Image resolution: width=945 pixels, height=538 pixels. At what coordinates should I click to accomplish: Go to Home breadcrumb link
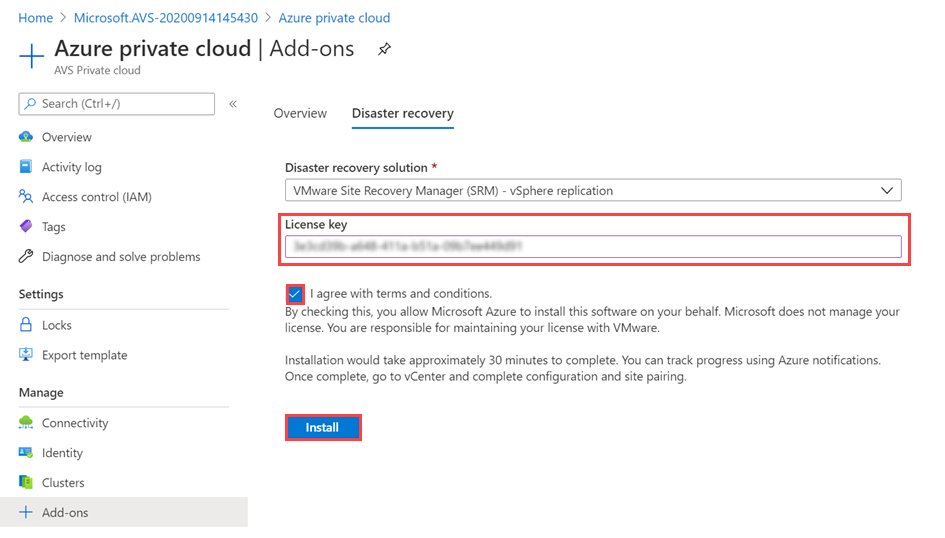point(36,18)
